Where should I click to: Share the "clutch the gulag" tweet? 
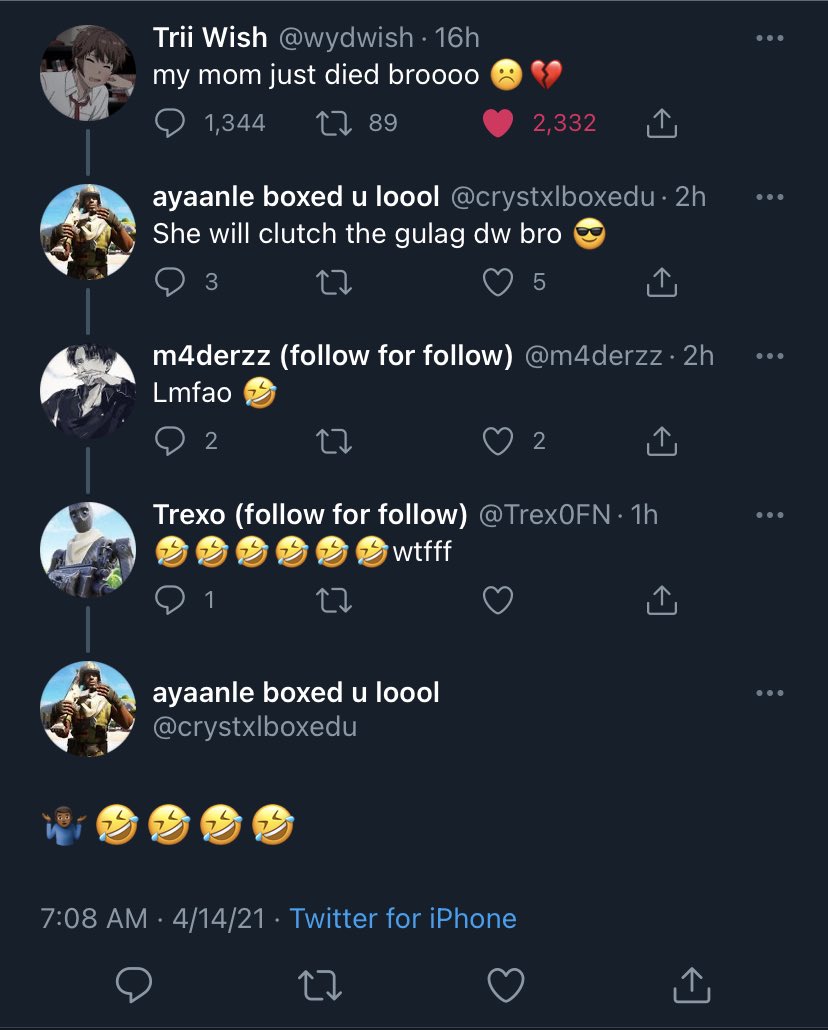[661, 282]
